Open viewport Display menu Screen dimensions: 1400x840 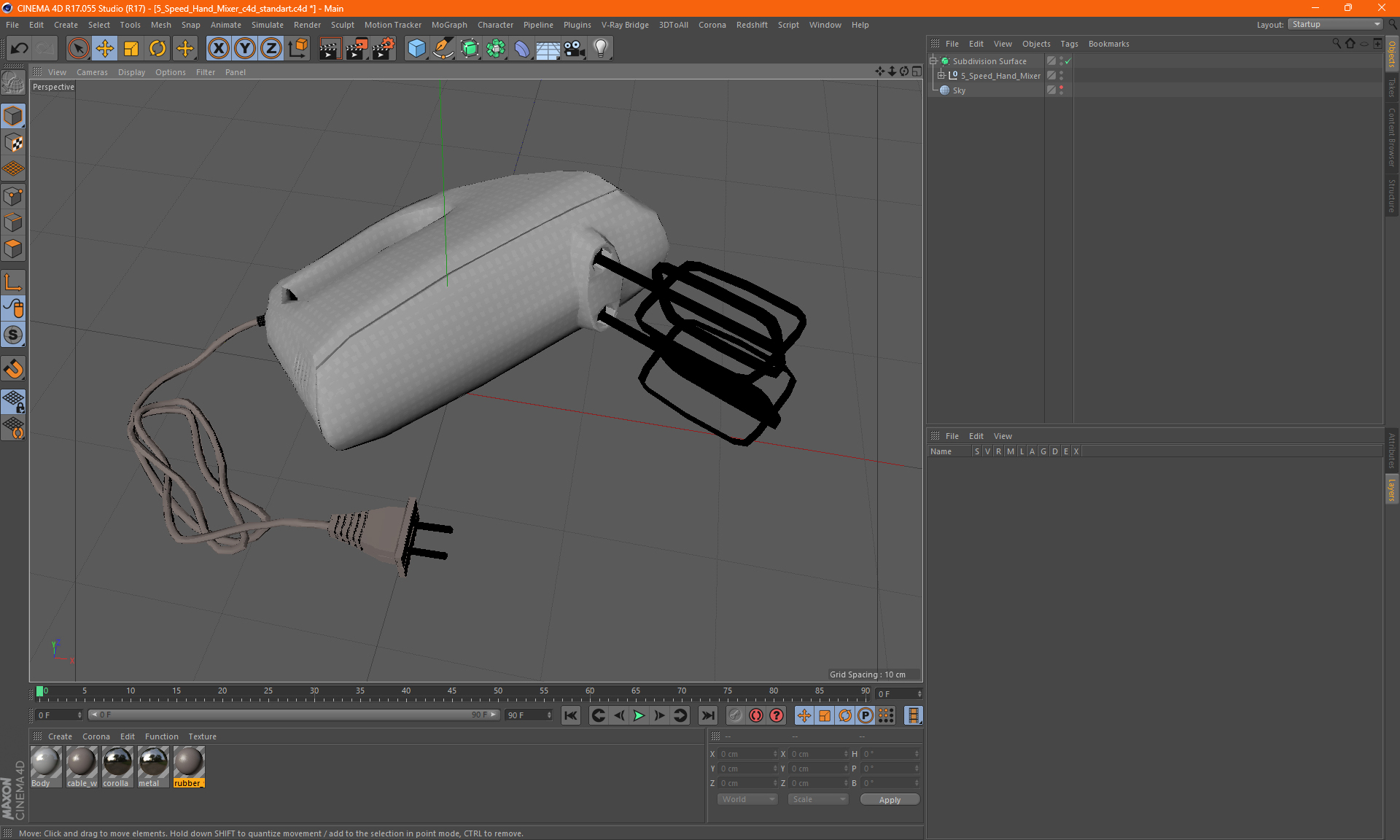(131, 72)
